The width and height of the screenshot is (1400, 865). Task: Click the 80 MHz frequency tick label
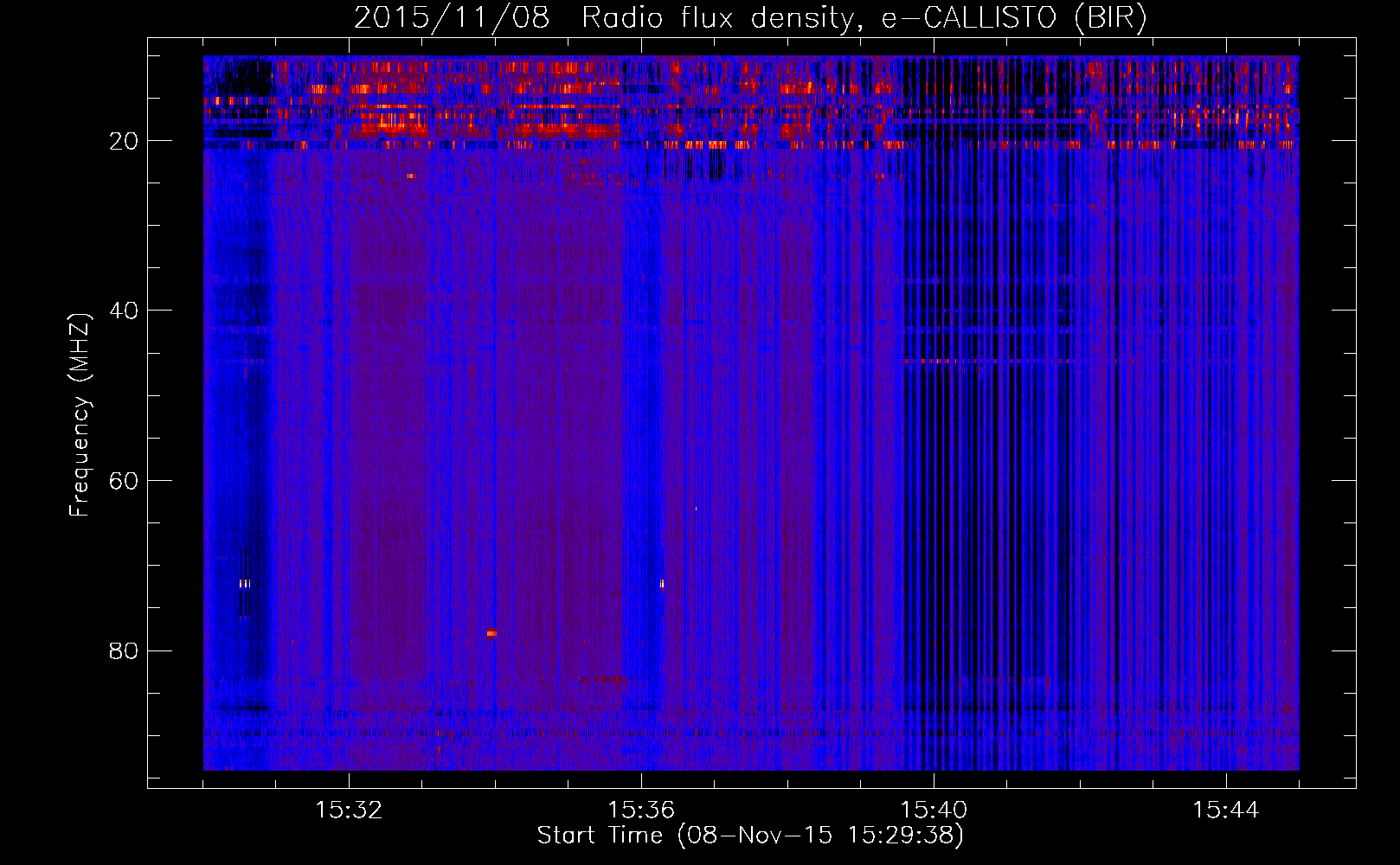[125, 650]
